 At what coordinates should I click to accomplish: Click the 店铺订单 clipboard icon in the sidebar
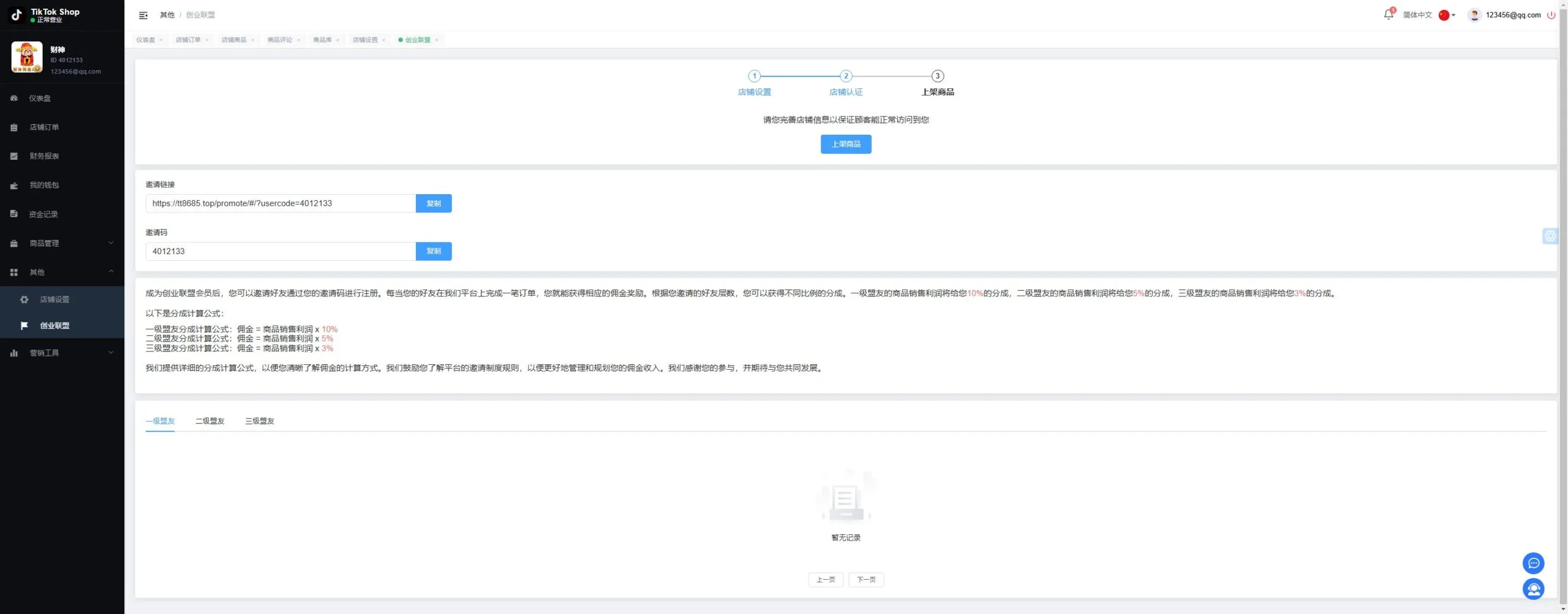pos(14,127)
